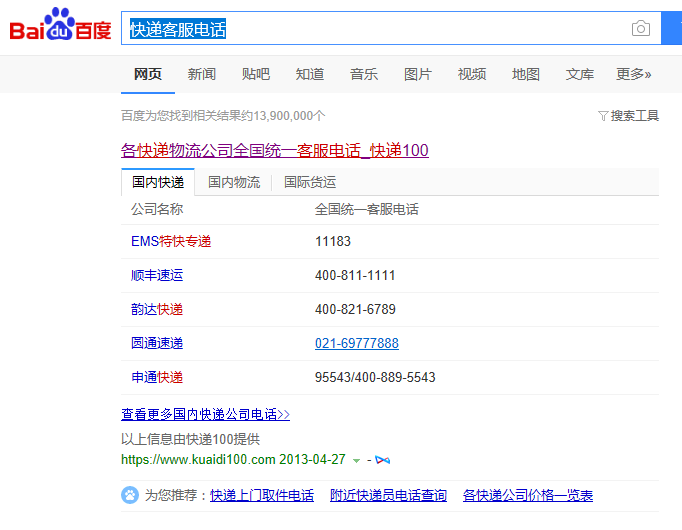Screen dimensions: 682x530
Task: Click the blue search button right of search box
Action: point(671,29)
